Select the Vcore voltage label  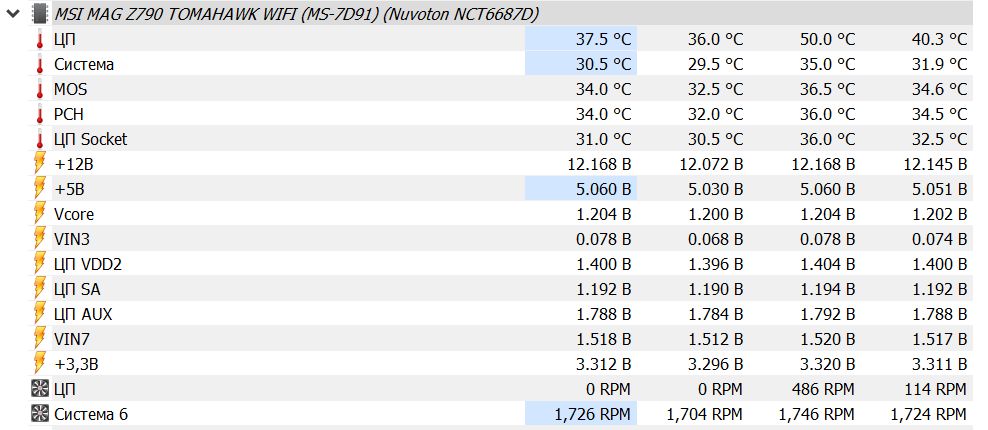pyautogui.click(x=74, y=214)
